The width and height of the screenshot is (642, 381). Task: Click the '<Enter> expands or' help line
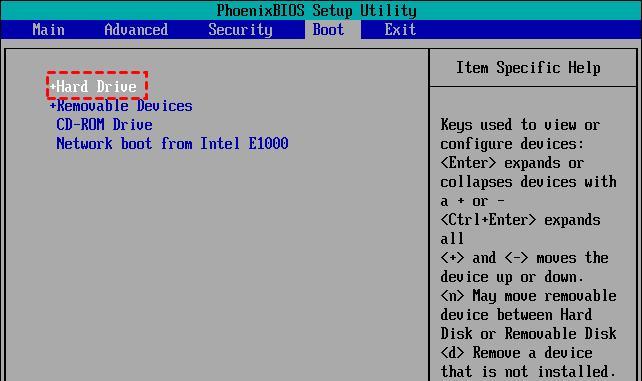coord(512,163)
